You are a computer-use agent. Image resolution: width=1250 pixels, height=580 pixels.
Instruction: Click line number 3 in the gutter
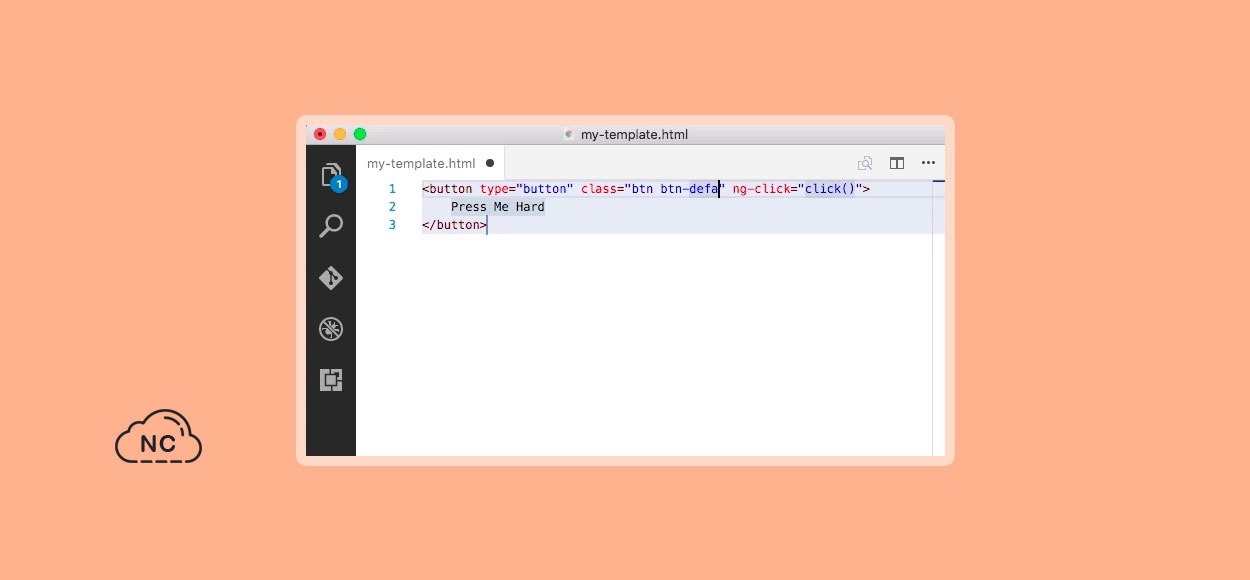click(x=392, y=225)
